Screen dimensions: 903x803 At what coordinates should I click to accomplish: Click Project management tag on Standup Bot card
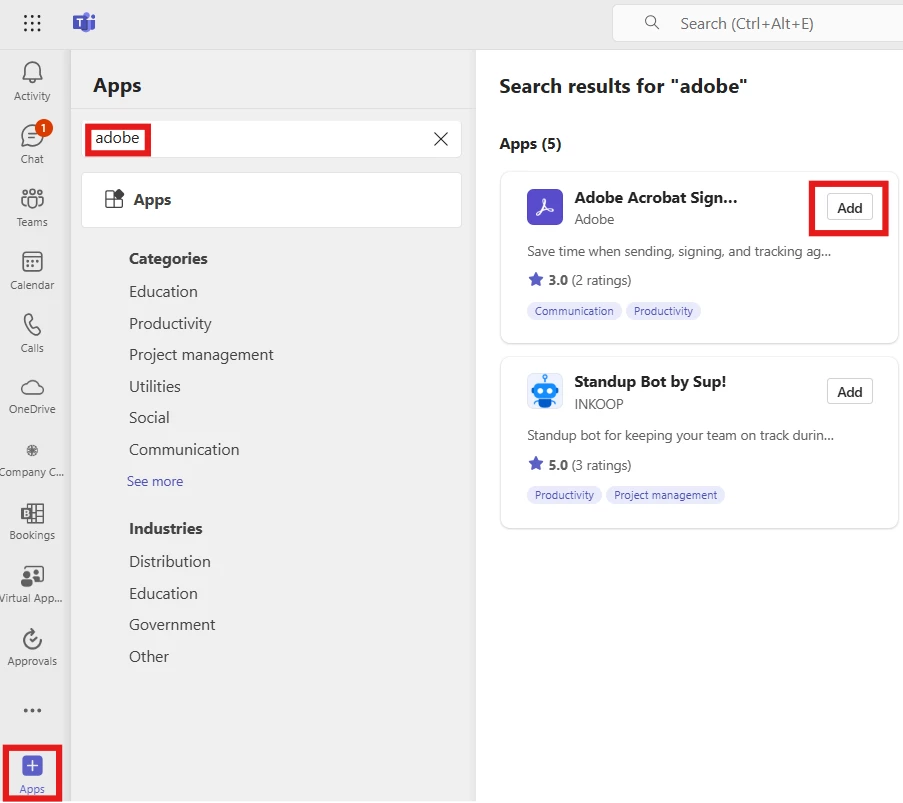666,495
